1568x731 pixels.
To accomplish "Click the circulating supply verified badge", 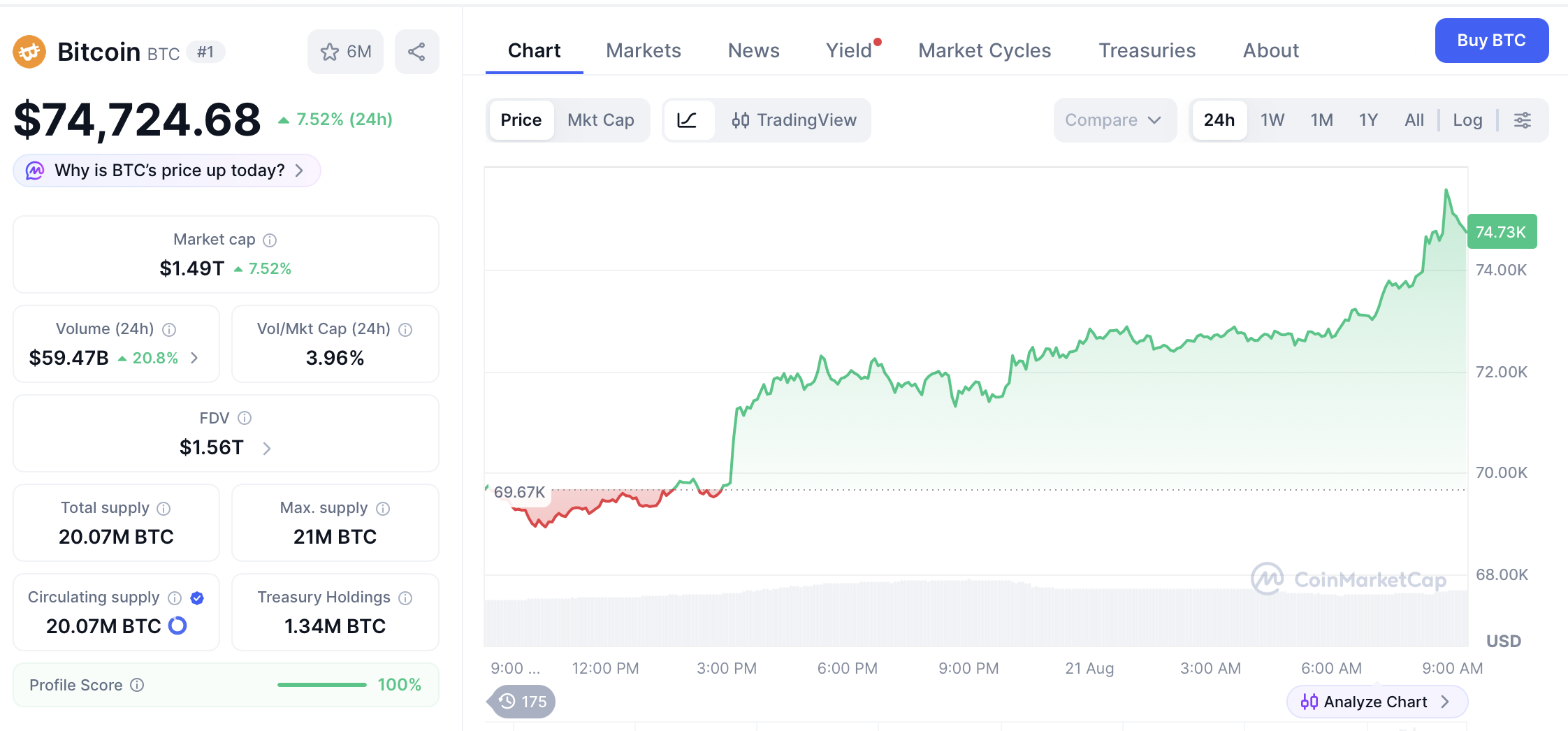I will coord(197,598).
